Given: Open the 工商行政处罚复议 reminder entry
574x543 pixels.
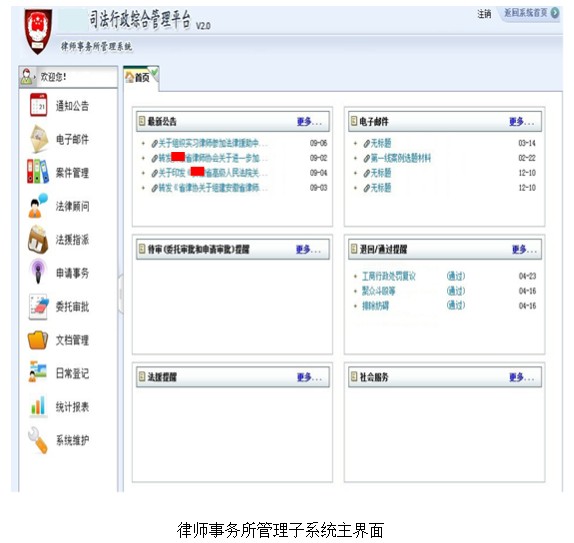Looking at the screenshot, I should (x=388, y=276).
